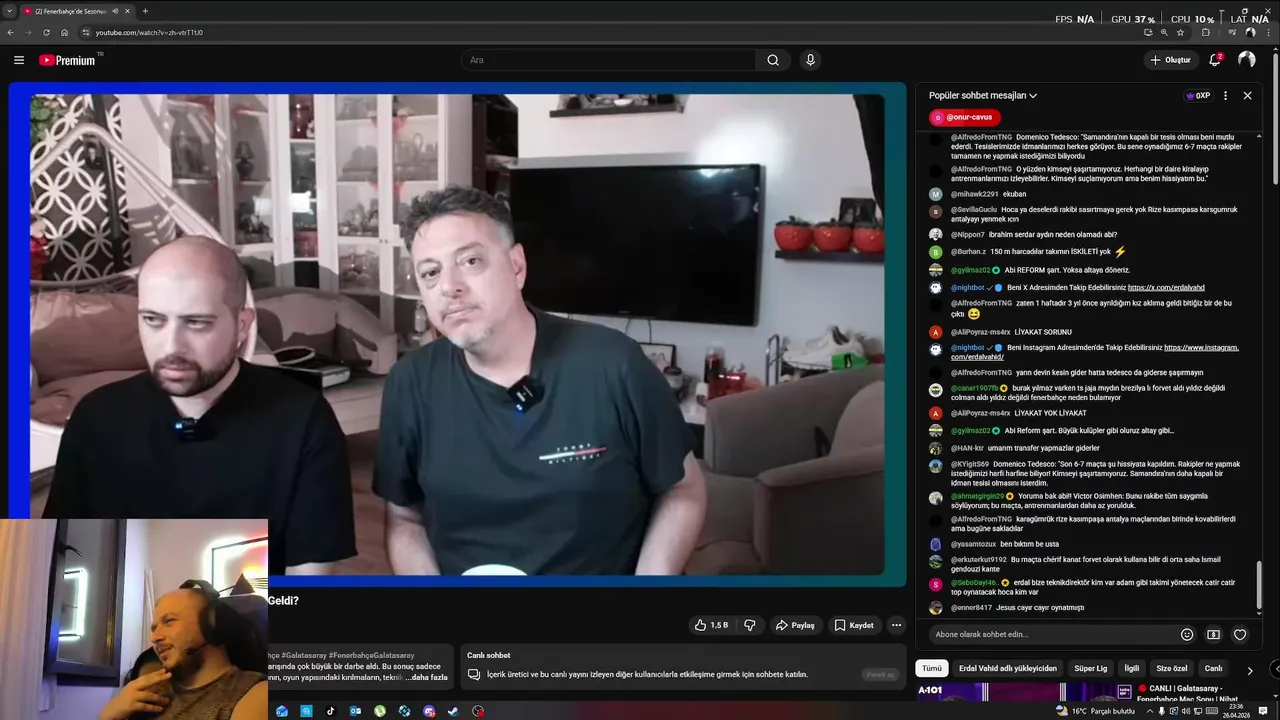Reload the browser page
Viewport: 1280px width, 720px height.
pos(46,32)
